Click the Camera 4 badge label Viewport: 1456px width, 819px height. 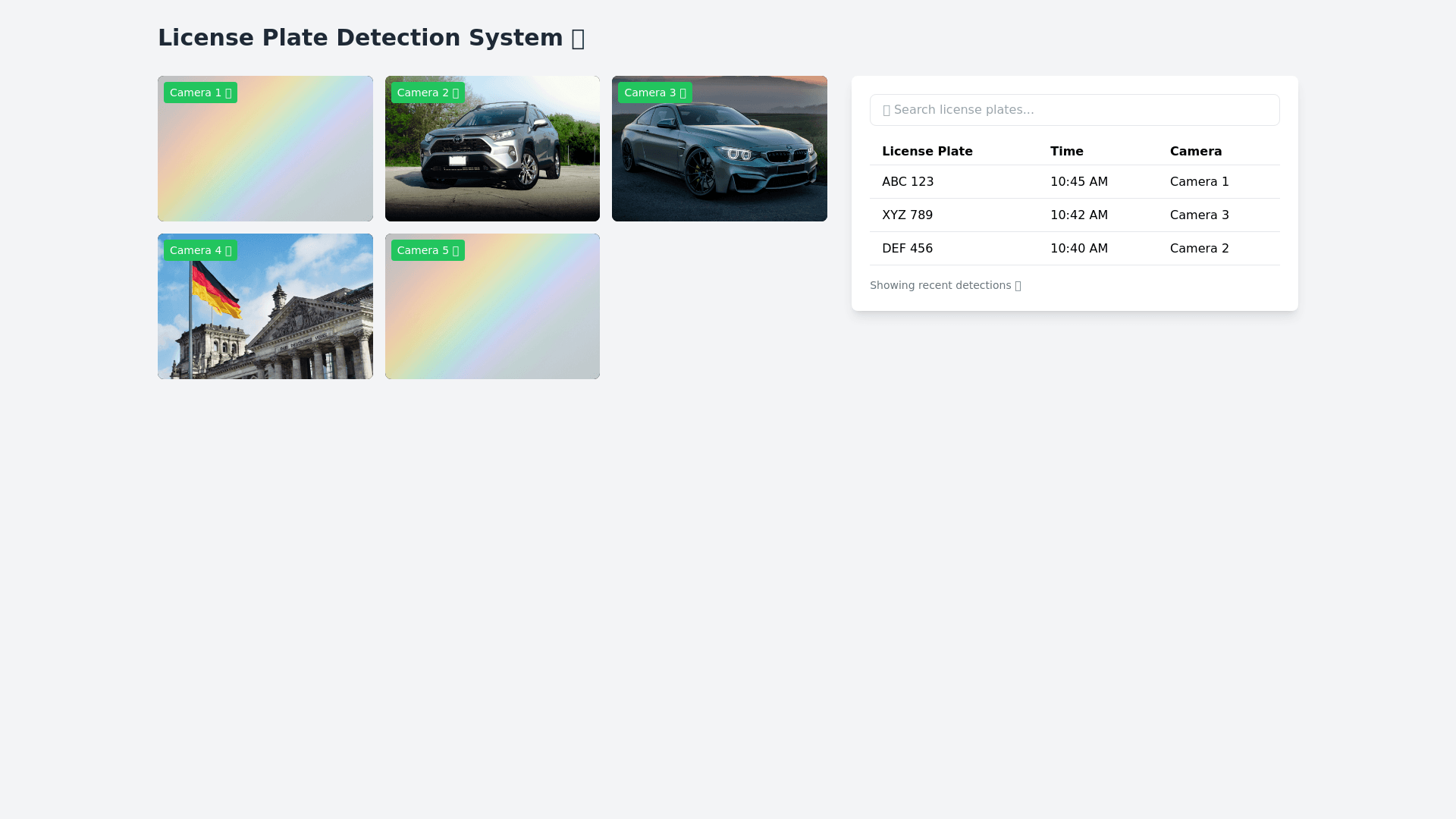(x=200, y=250)
